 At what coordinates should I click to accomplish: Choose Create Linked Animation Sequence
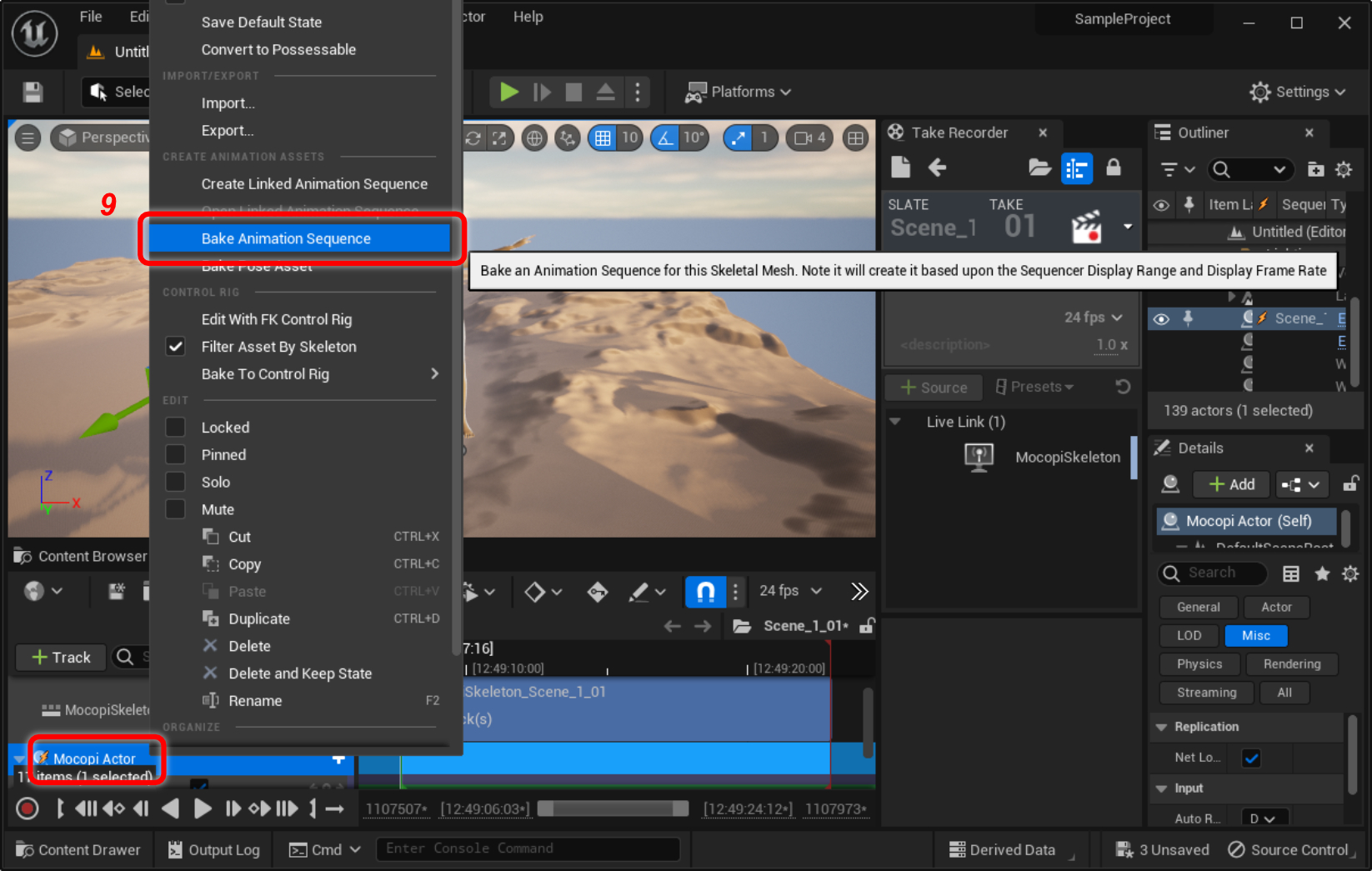click(314, 184)
